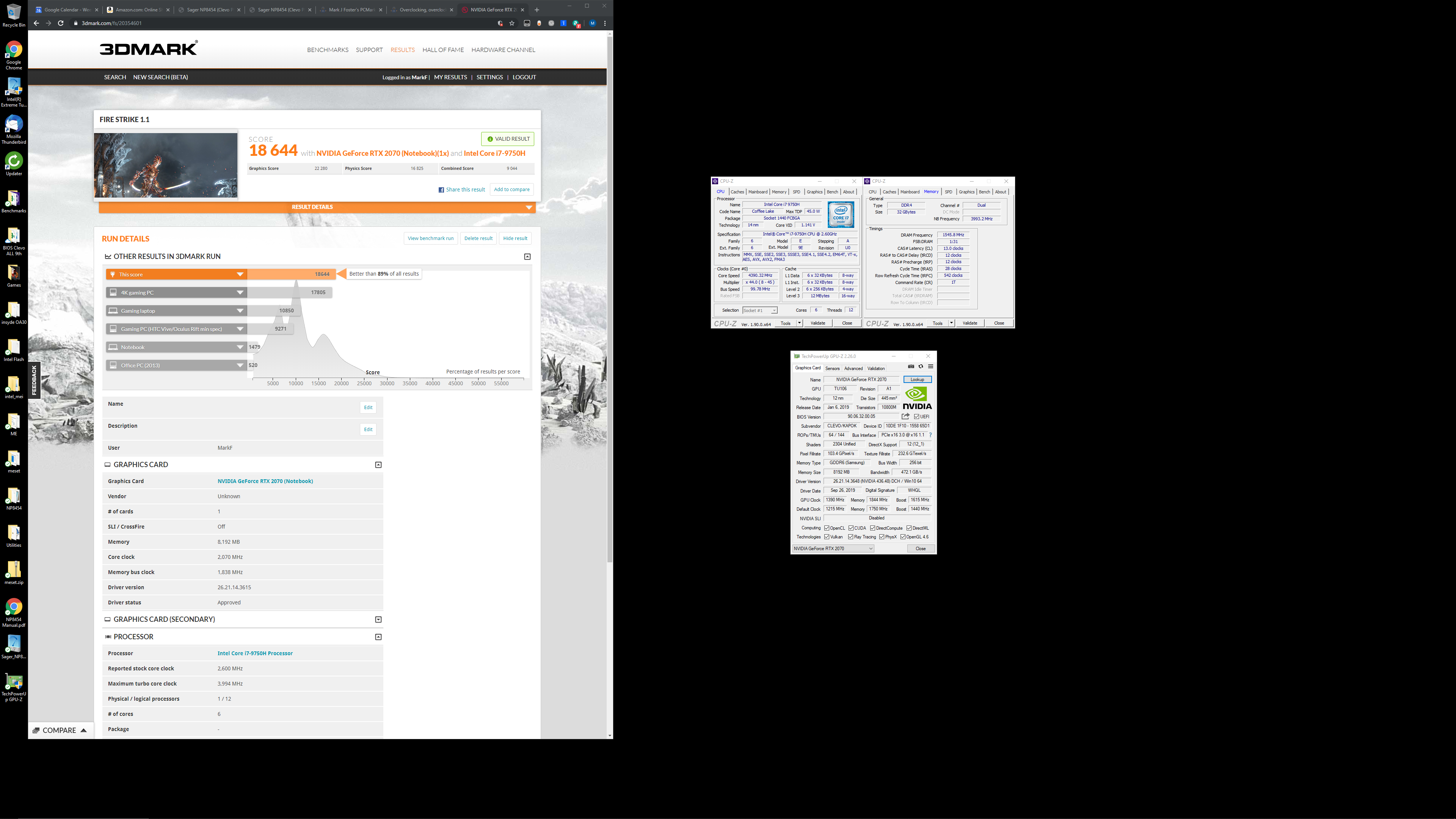
Task: Collapse the GRAPHICS CARD section
Action: (378, 464)
